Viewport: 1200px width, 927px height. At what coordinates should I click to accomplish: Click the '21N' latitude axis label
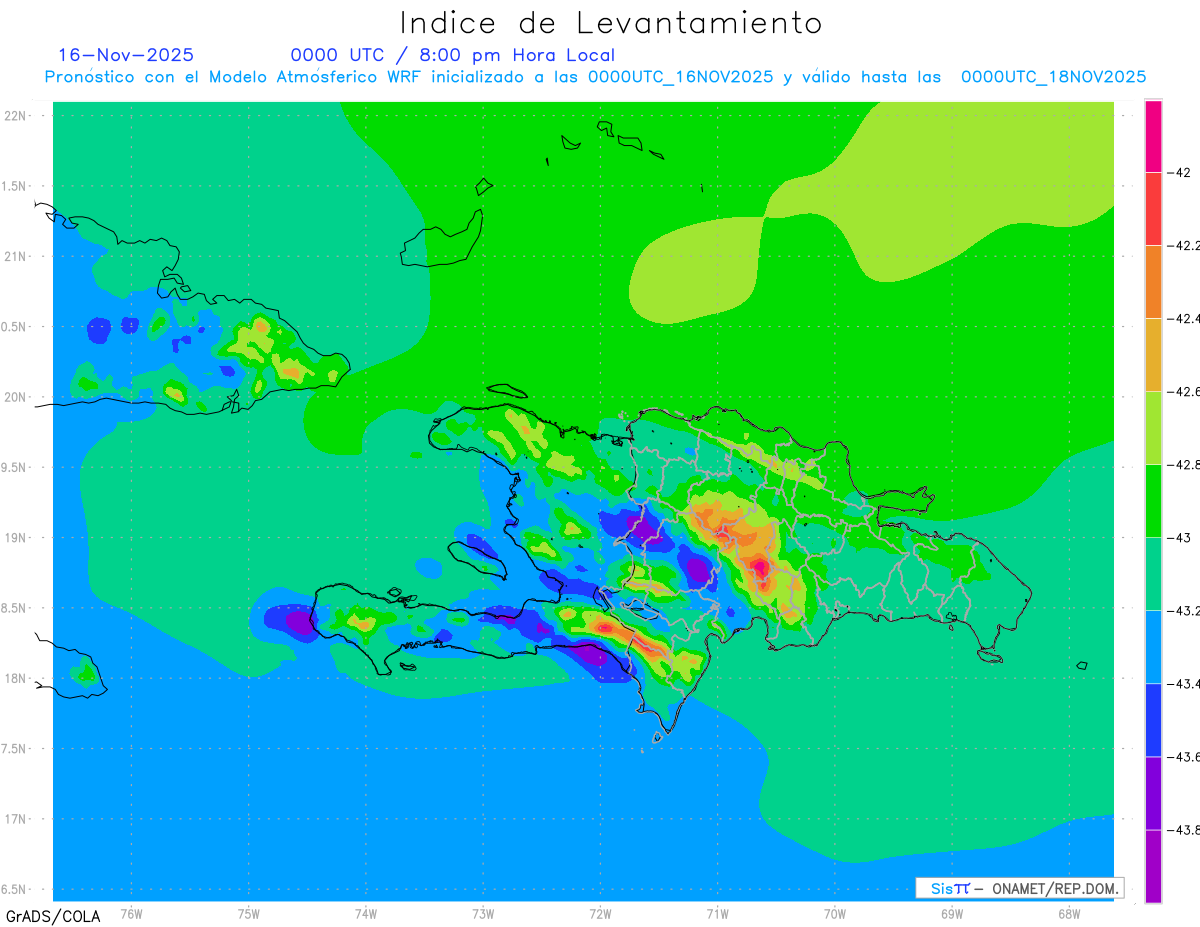[x=15, y=256]
